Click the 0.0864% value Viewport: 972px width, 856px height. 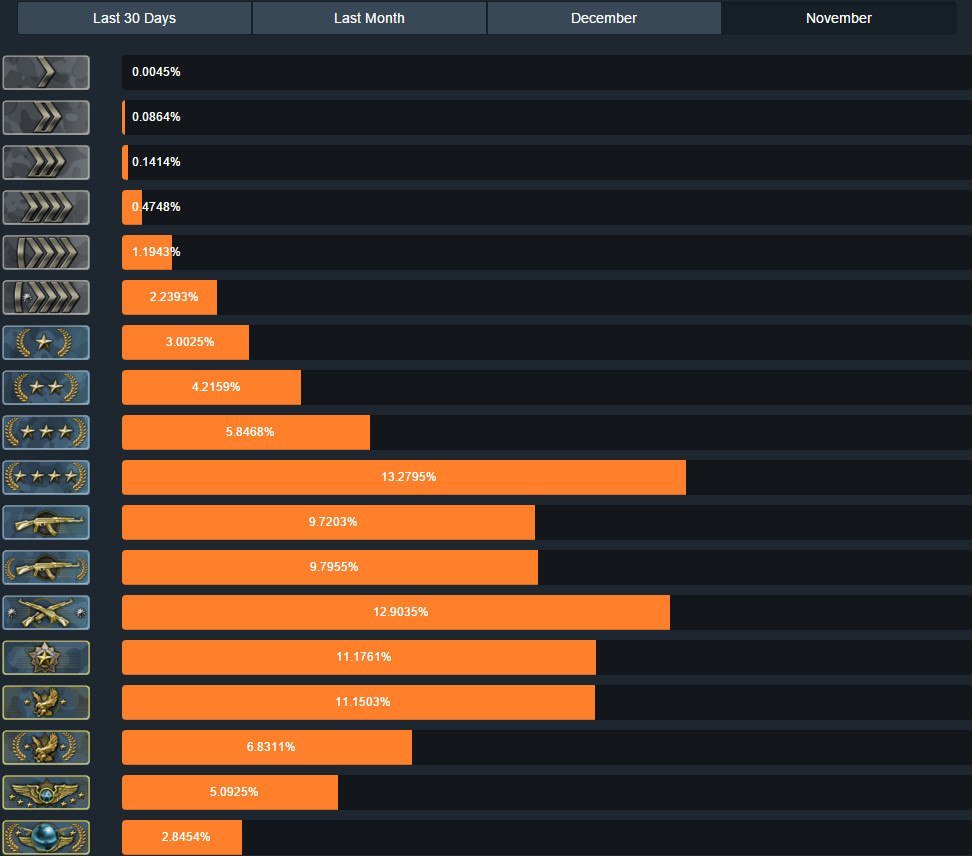(156, 117)
